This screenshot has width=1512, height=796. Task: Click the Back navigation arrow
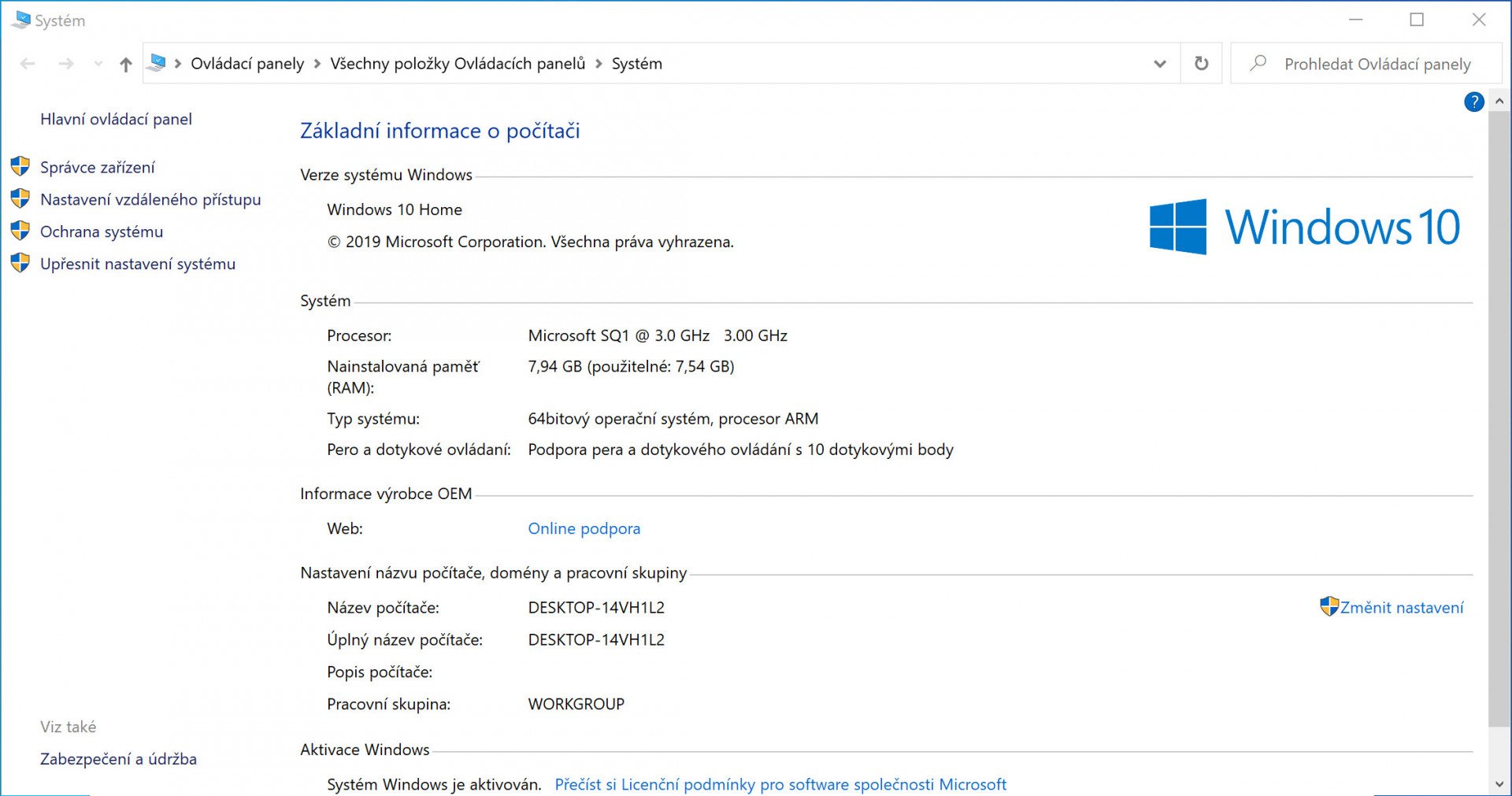click(x=28, y=64)
